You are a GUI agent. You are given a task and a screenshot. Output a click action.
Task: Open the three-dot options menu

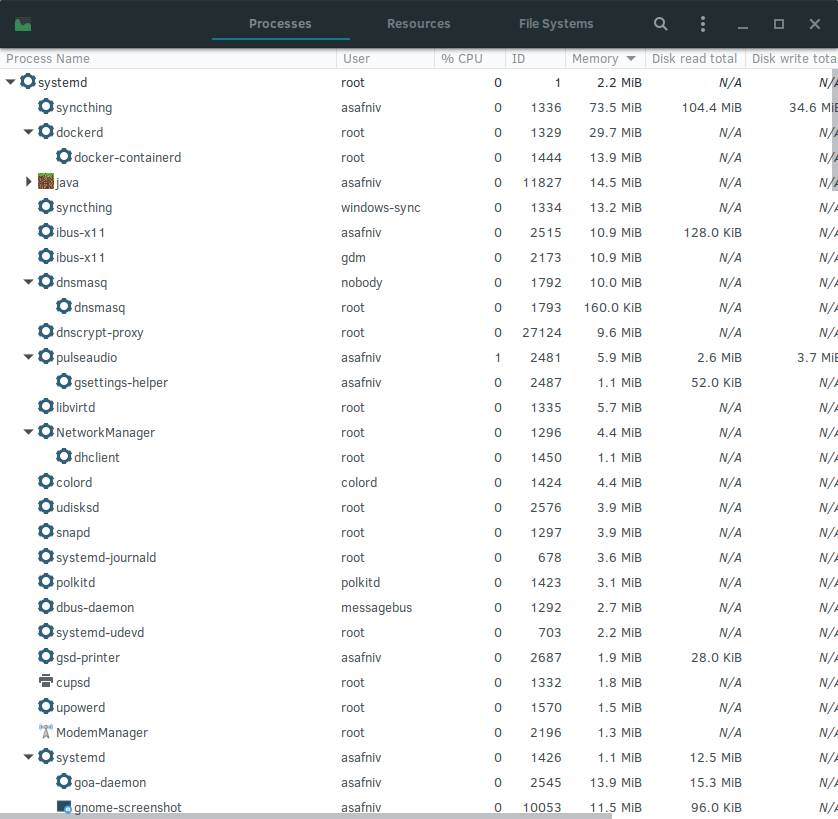pos(703,24)
